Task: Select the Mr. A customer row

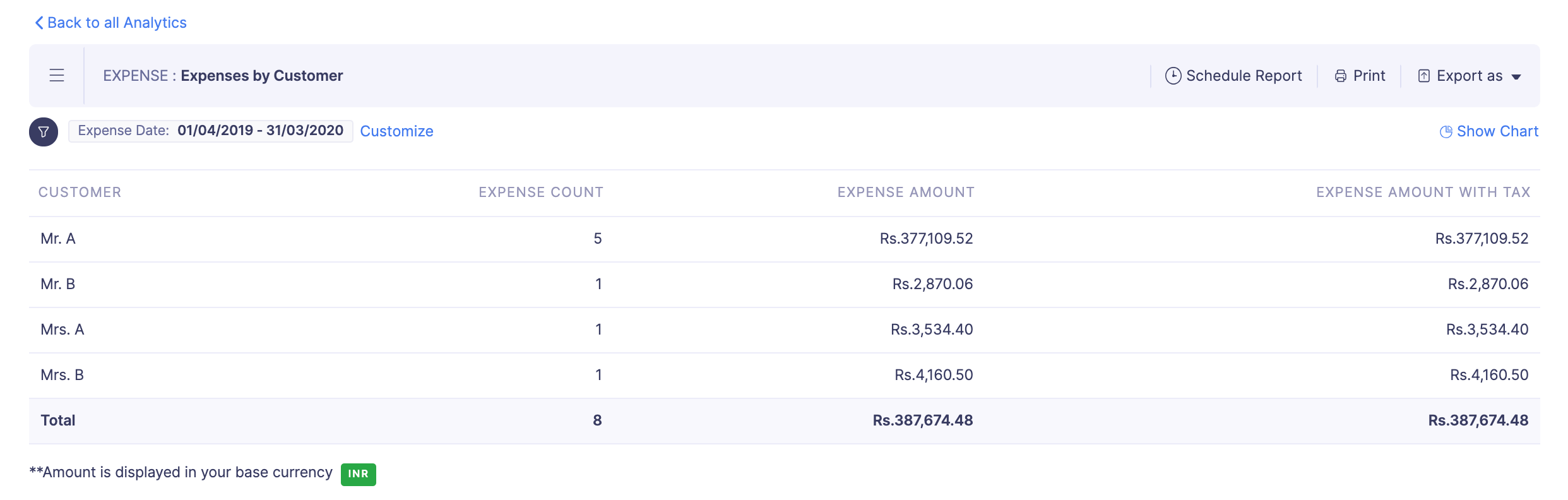Action: (x=58, y=239)
